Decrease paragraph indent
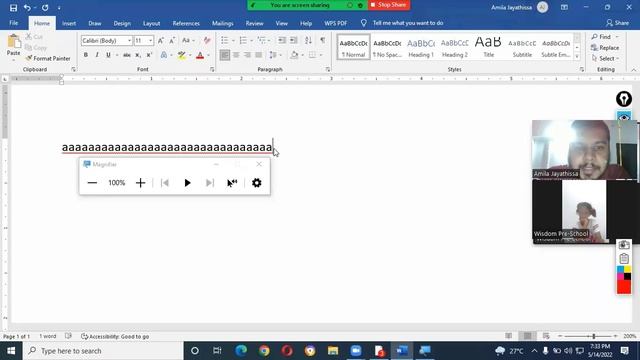Image resolution: width=640 pixels, height=360 pixels. point(282,40)
